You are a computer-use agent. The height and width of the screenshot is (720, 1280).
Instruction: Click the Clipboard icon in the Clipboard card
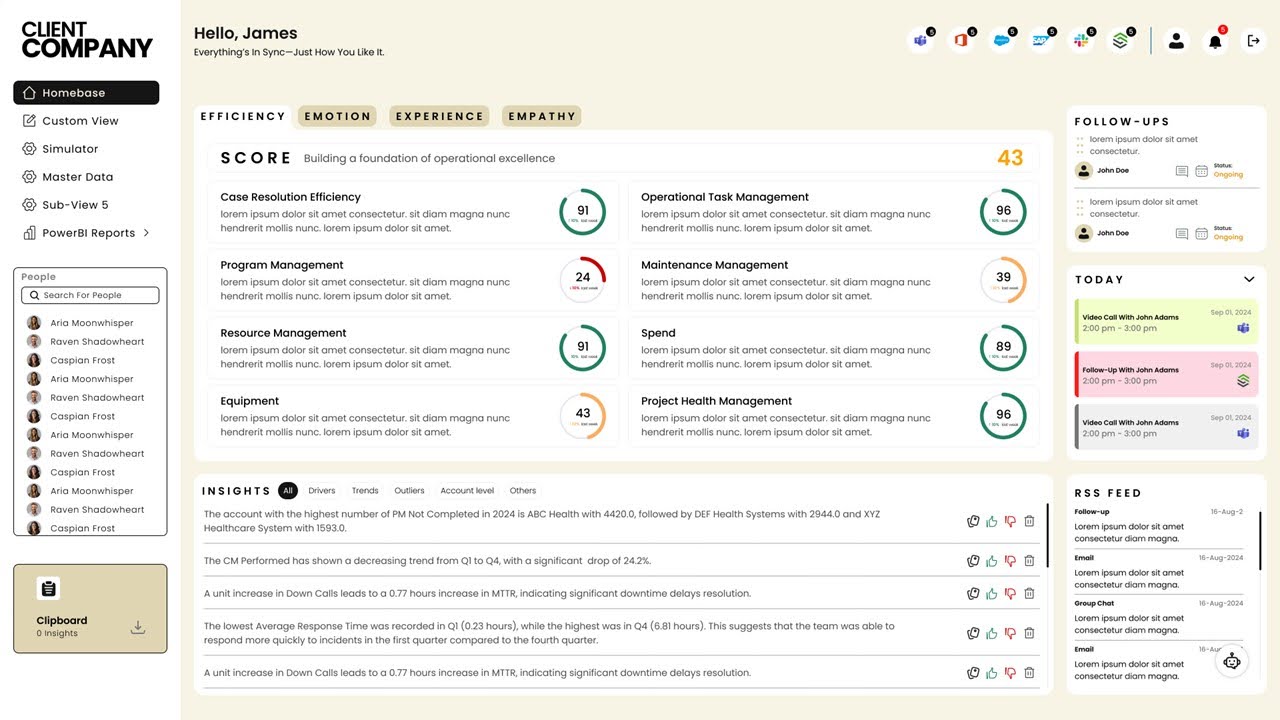click(x=48, y=588)
